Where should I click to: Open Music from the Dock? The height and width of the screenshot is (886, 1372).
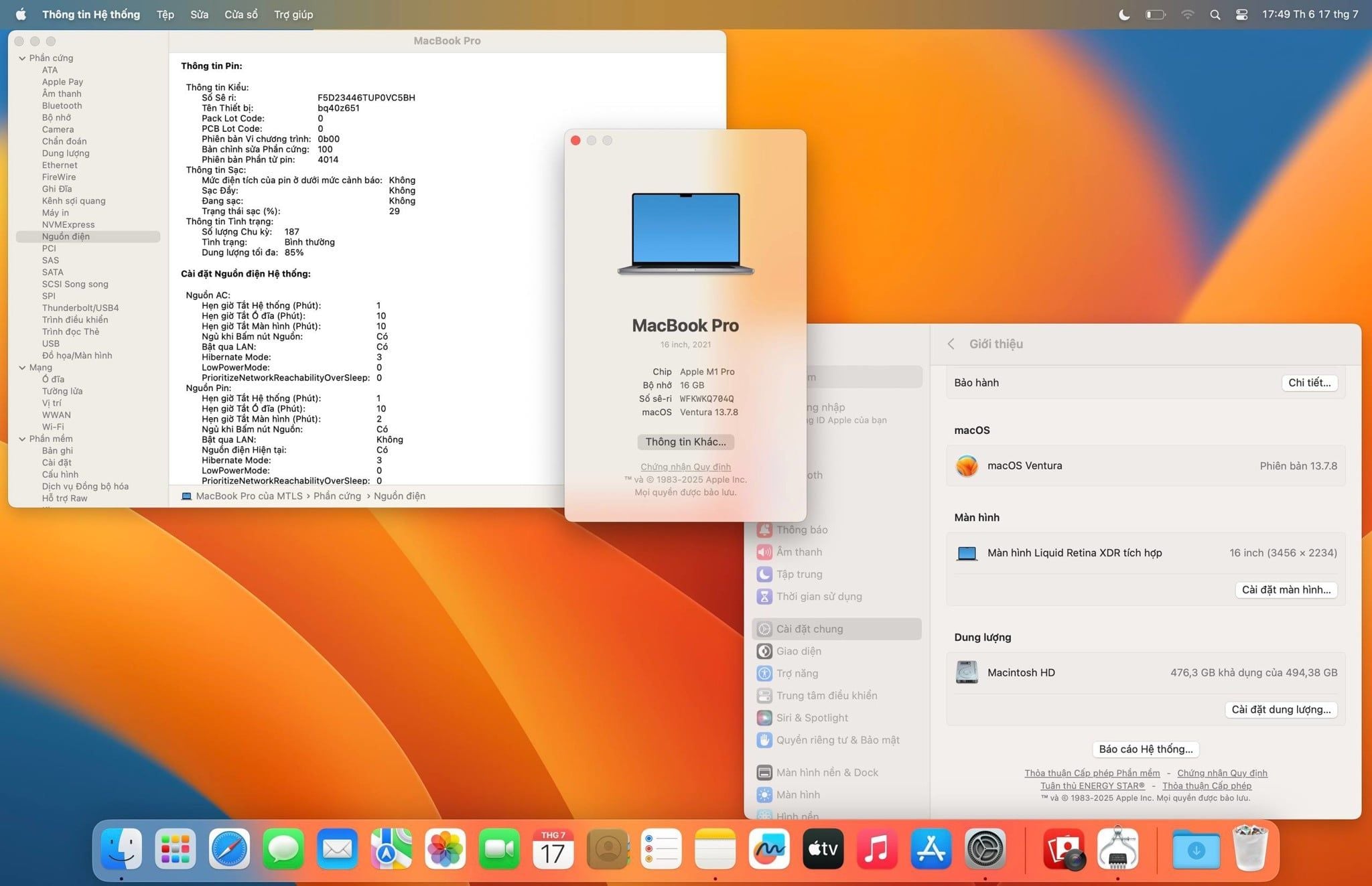(x=877, y=848)
